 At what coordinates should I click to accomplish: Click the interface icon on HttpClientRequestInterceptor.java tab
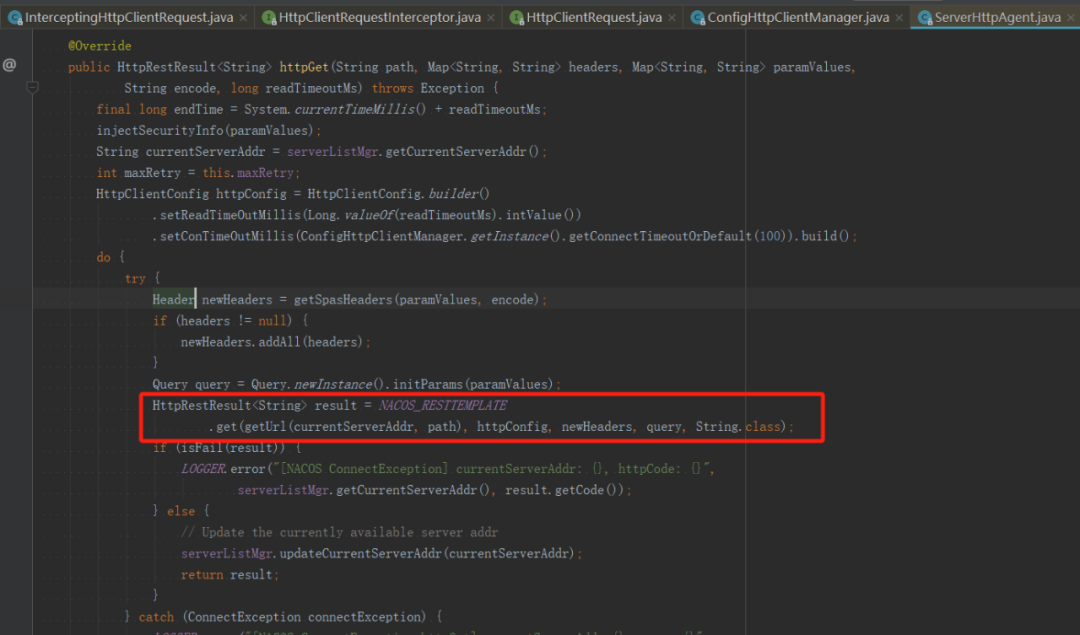click(x=269, y=18)
